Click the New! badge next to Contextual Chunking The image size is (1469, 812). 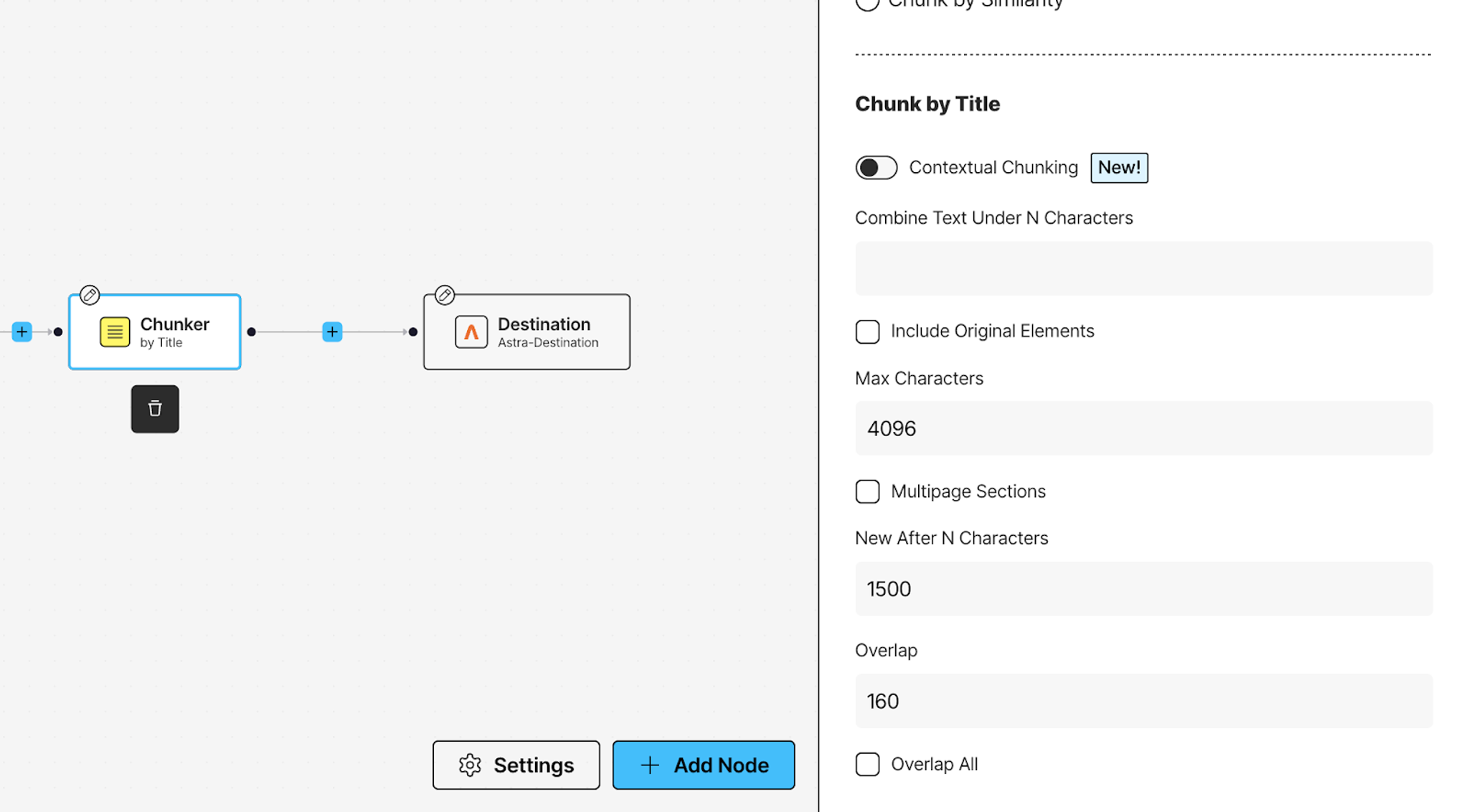click(x=1118, y=168)
